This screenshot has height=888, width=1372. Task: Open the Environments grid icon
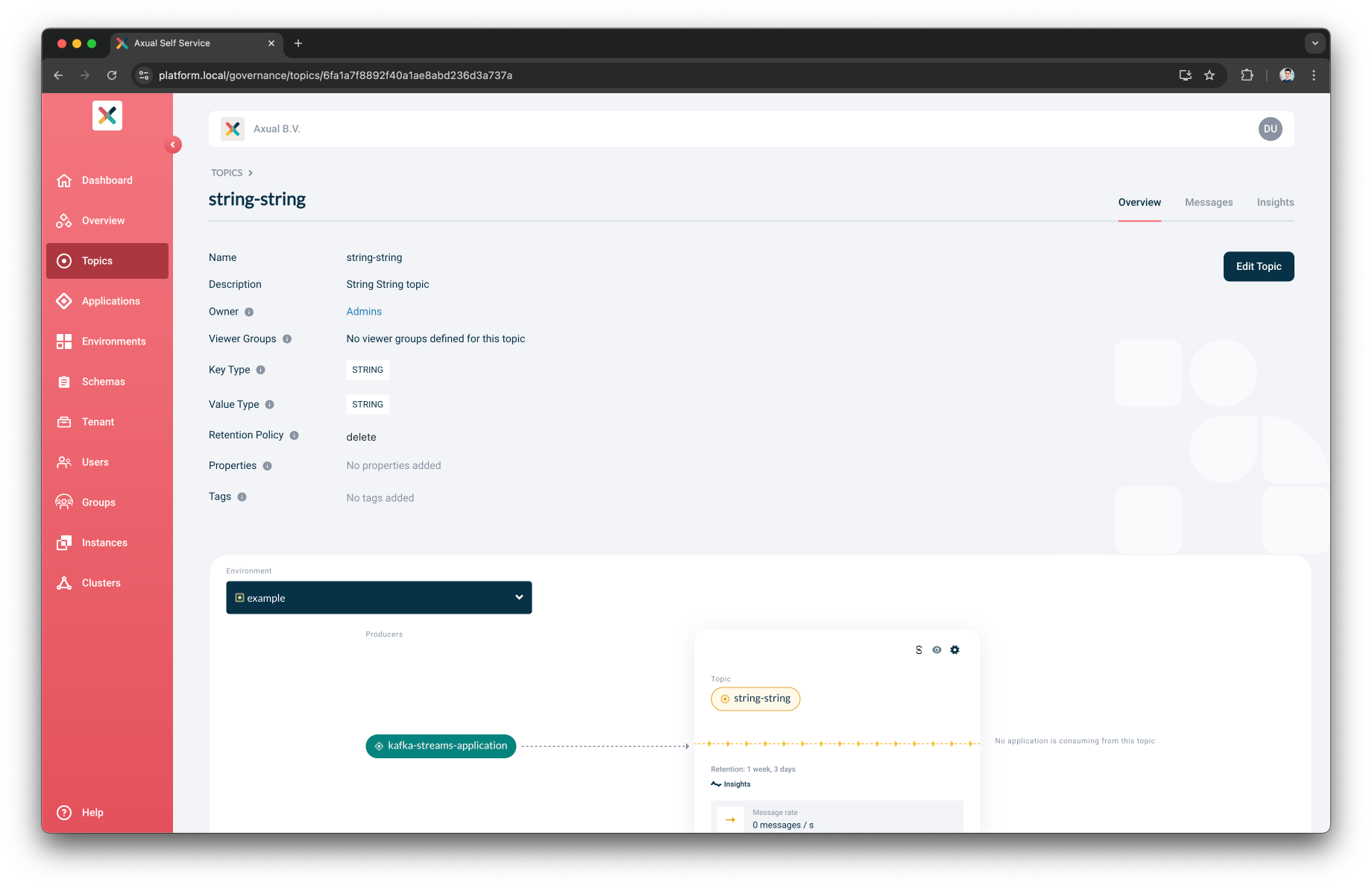[x=64, y=341]
